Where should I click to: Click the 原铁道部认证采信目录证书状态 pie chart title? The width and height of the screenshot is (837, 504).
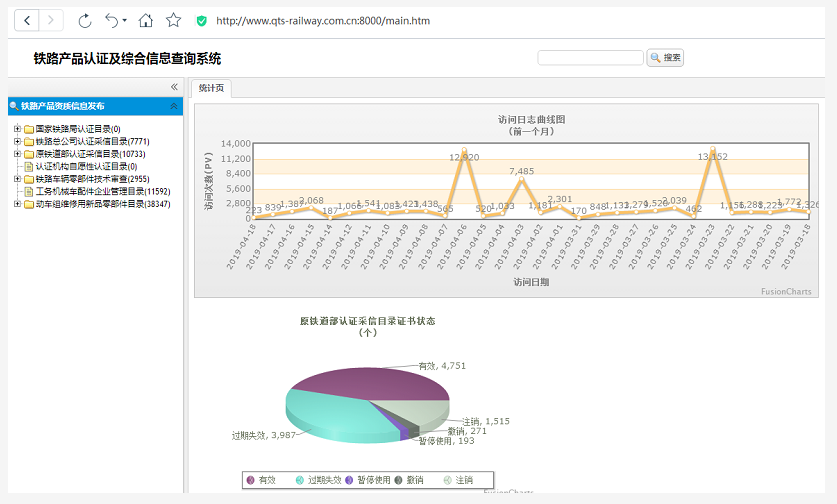point(367,321)
